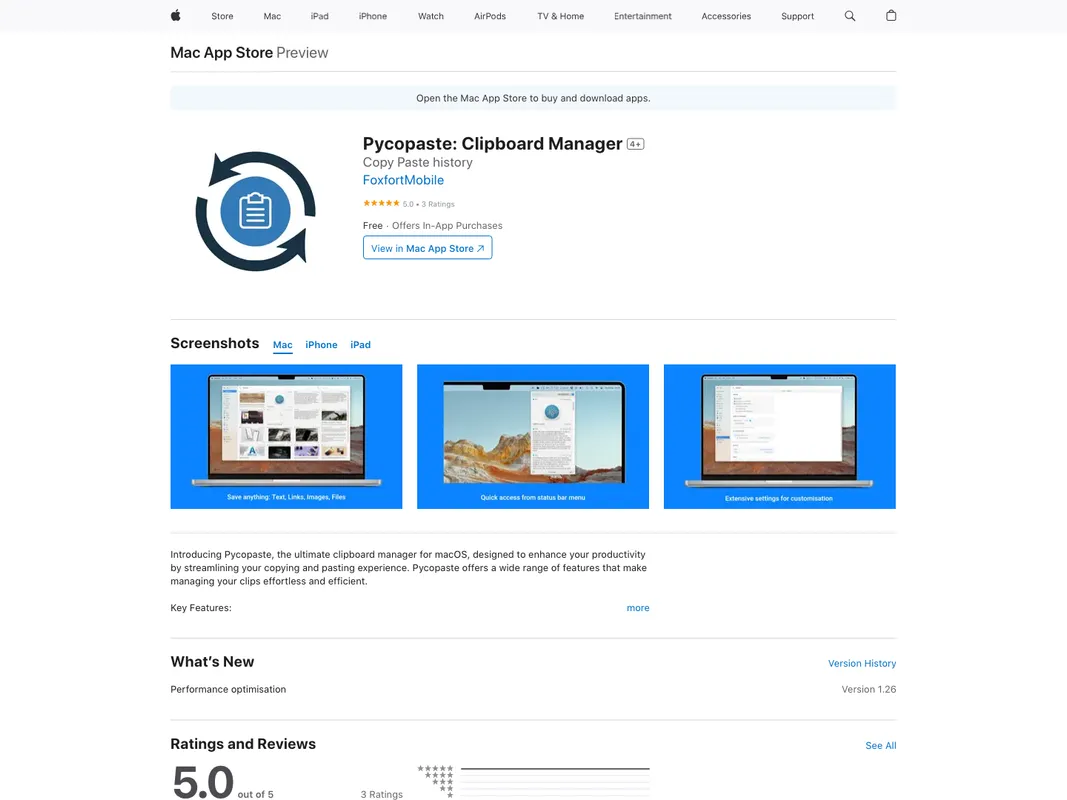This screenshot has height=800, width=1067.
Task: Open the Version History link
Action: tap(861, 664)
